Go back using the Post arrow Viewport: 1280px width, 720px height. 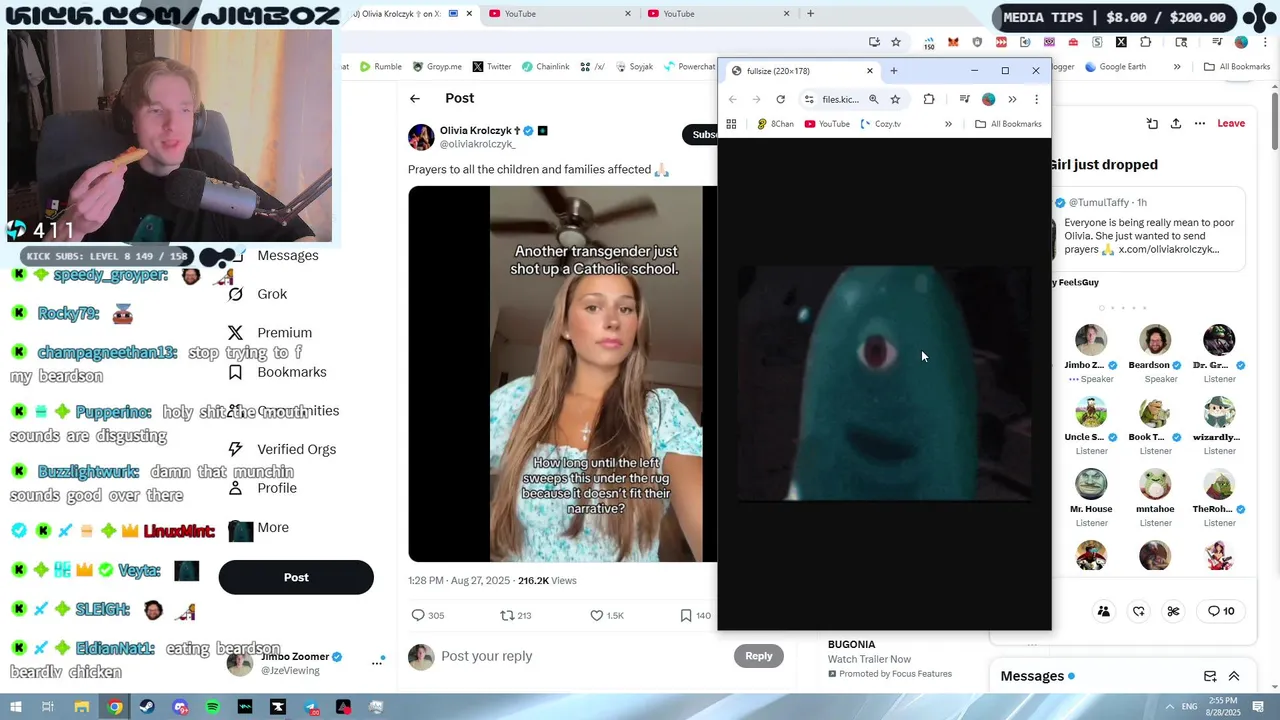click(x=415, y=98)
